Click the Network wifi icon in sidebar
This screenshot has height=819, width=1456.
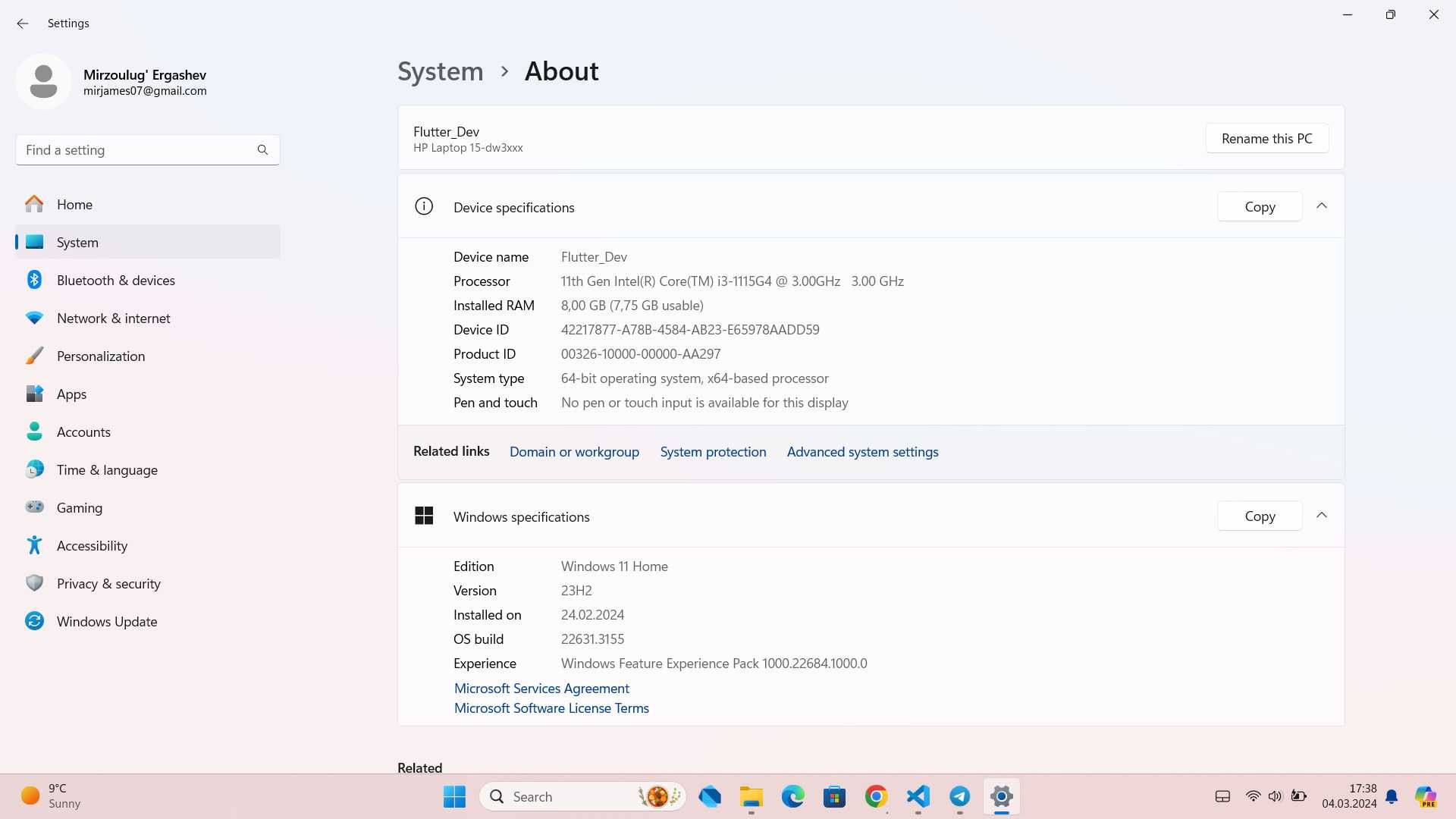pyautogui.click(x=34, y=318)
